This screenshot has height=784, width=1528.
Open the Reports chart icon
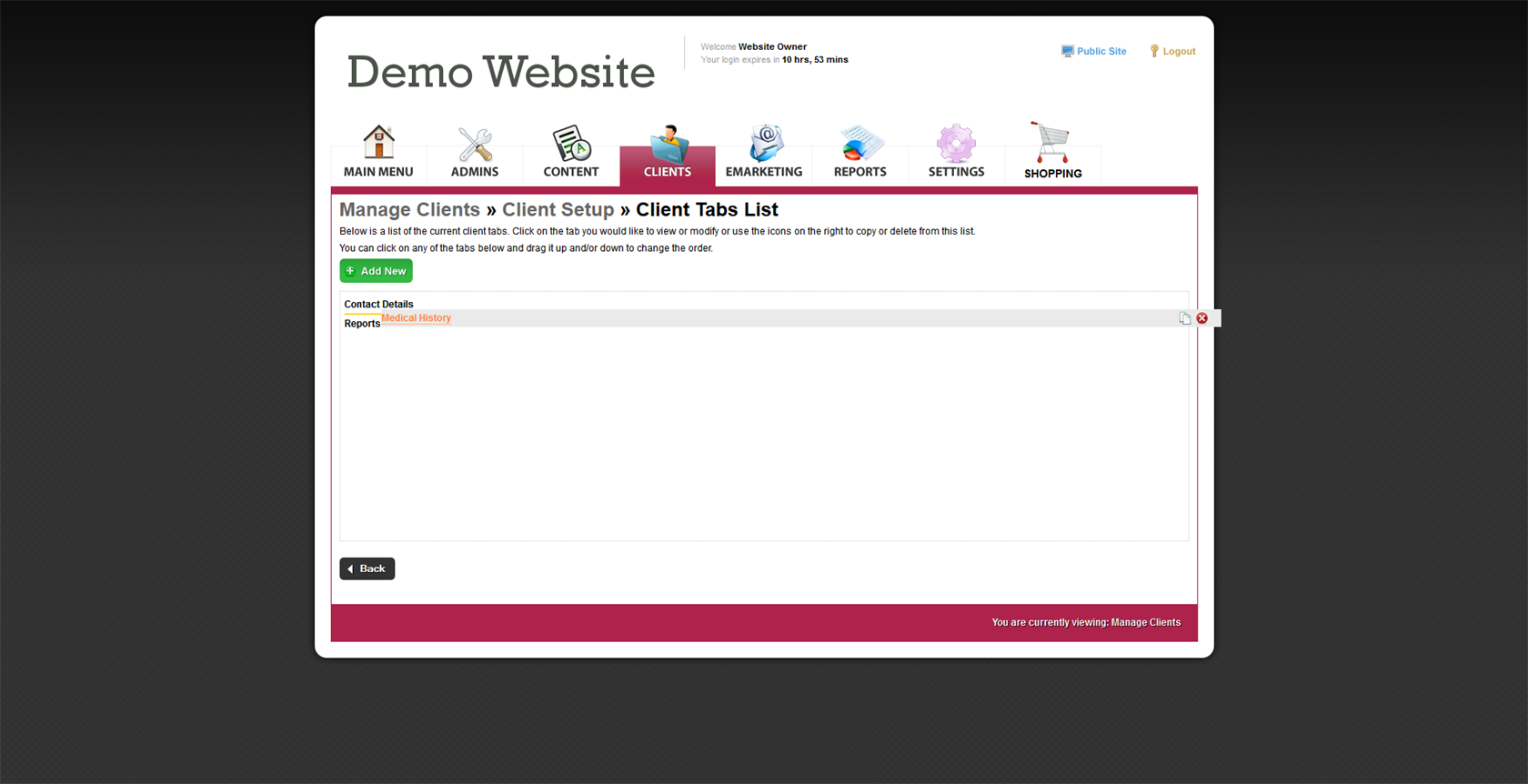(860, 144)
